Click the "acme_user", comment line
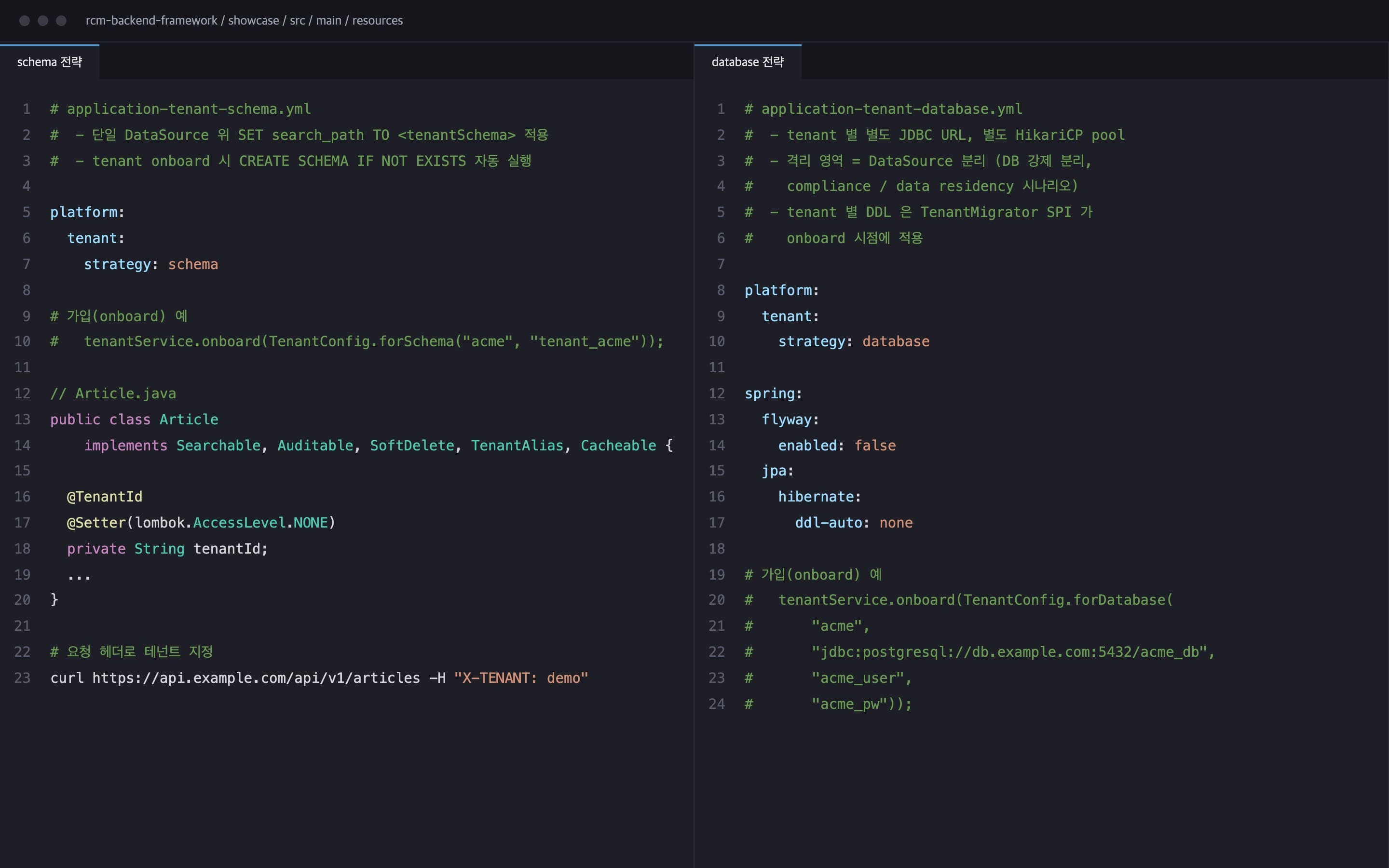Screen dimensions: 1389x868 click(x=828, y=678)
